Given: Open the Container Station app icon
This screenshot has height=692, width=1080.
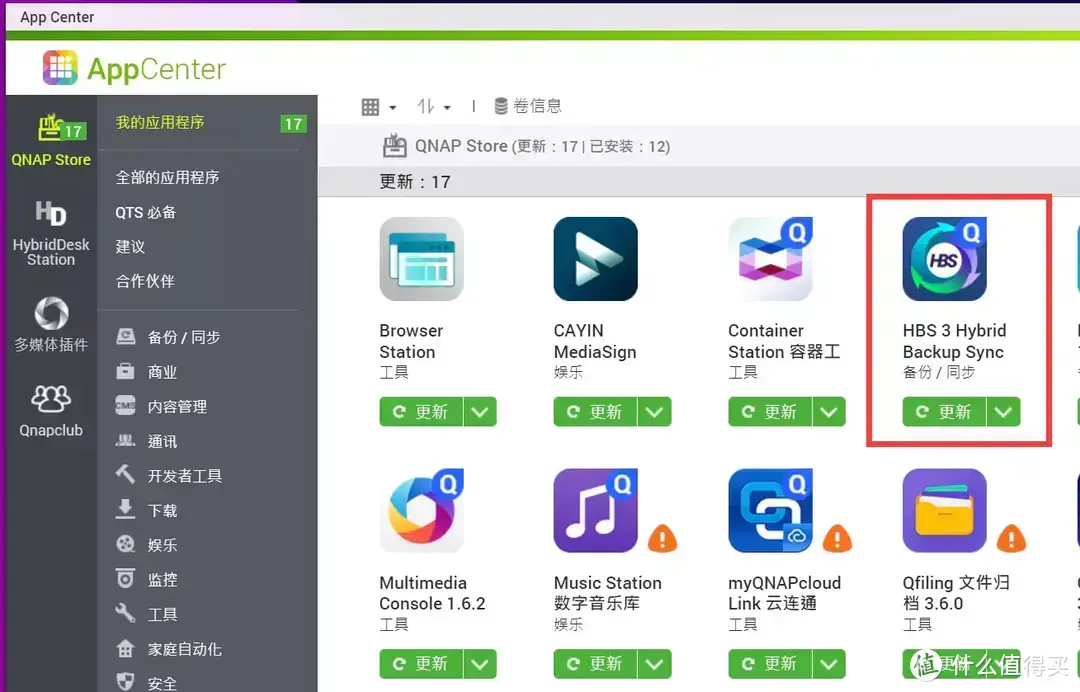Looking at the screenshot, I should (x=770, y=258).
